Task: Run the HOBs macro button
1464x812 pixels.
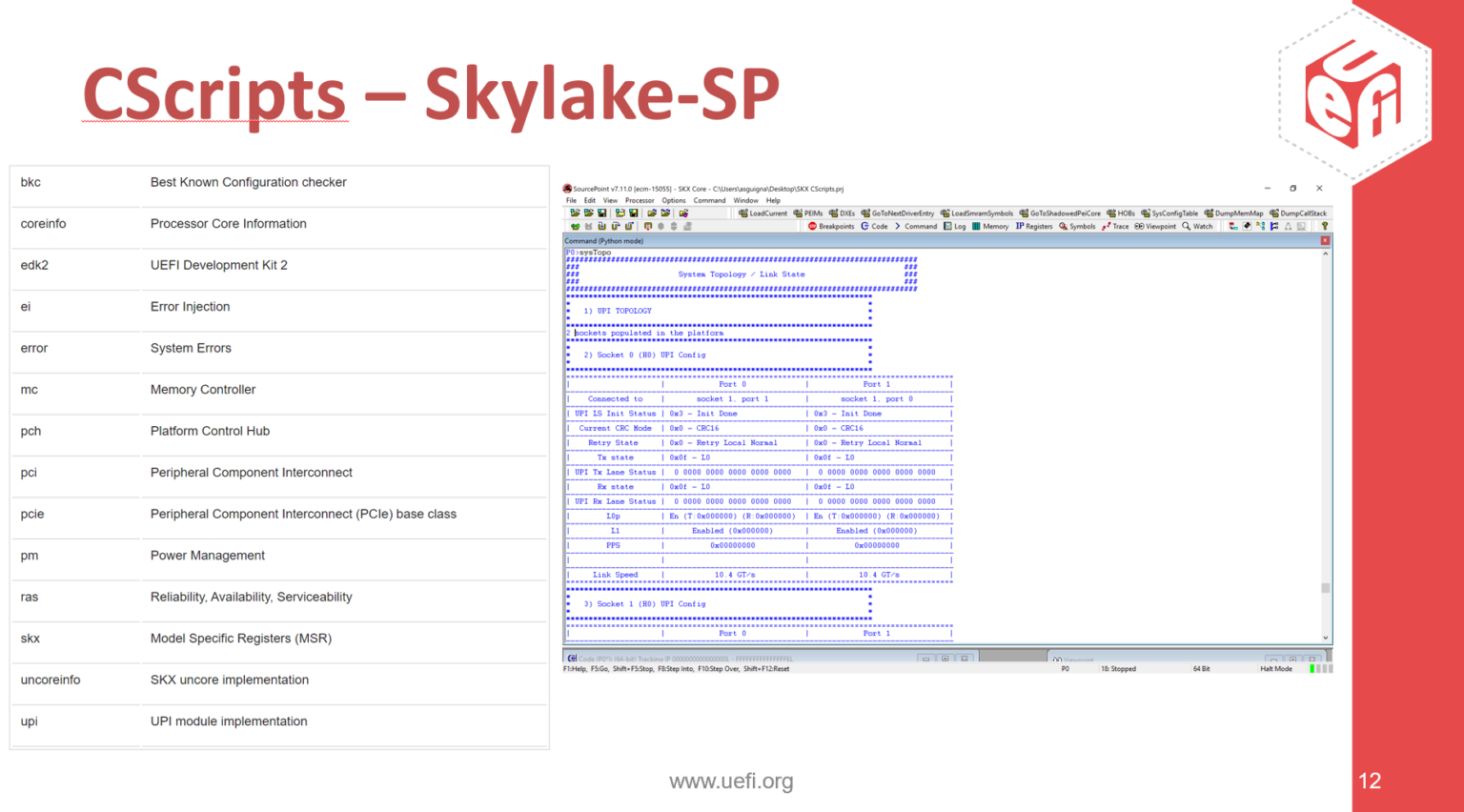Action: coord(1121,213)
